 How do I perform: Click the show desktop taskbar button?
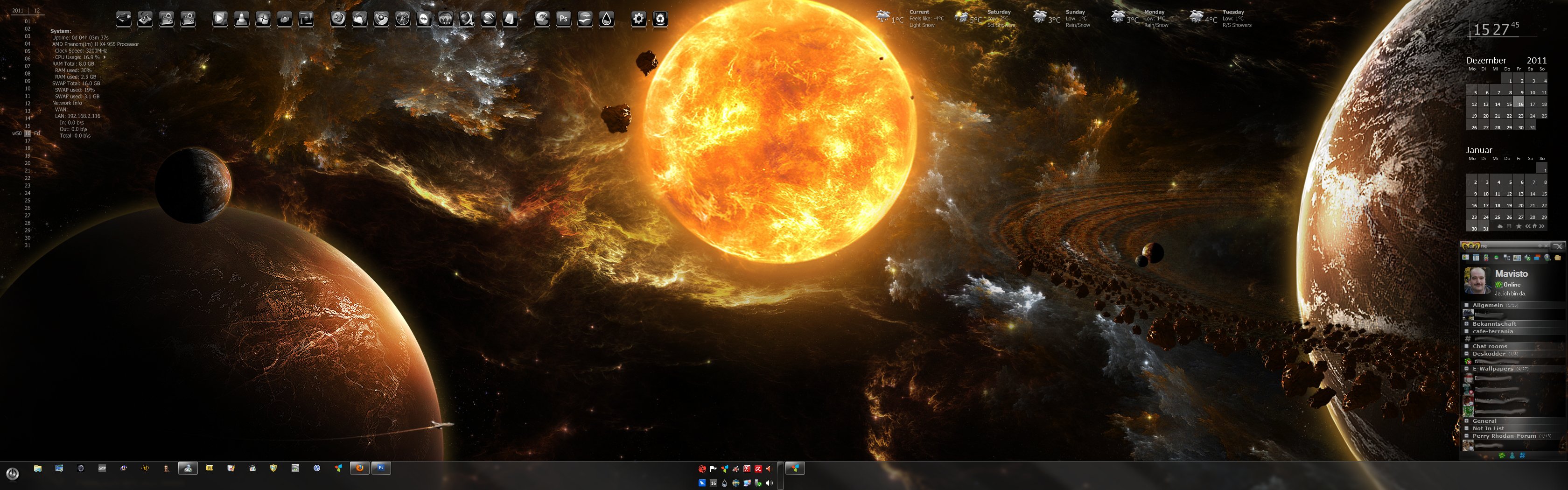point(781,476)
